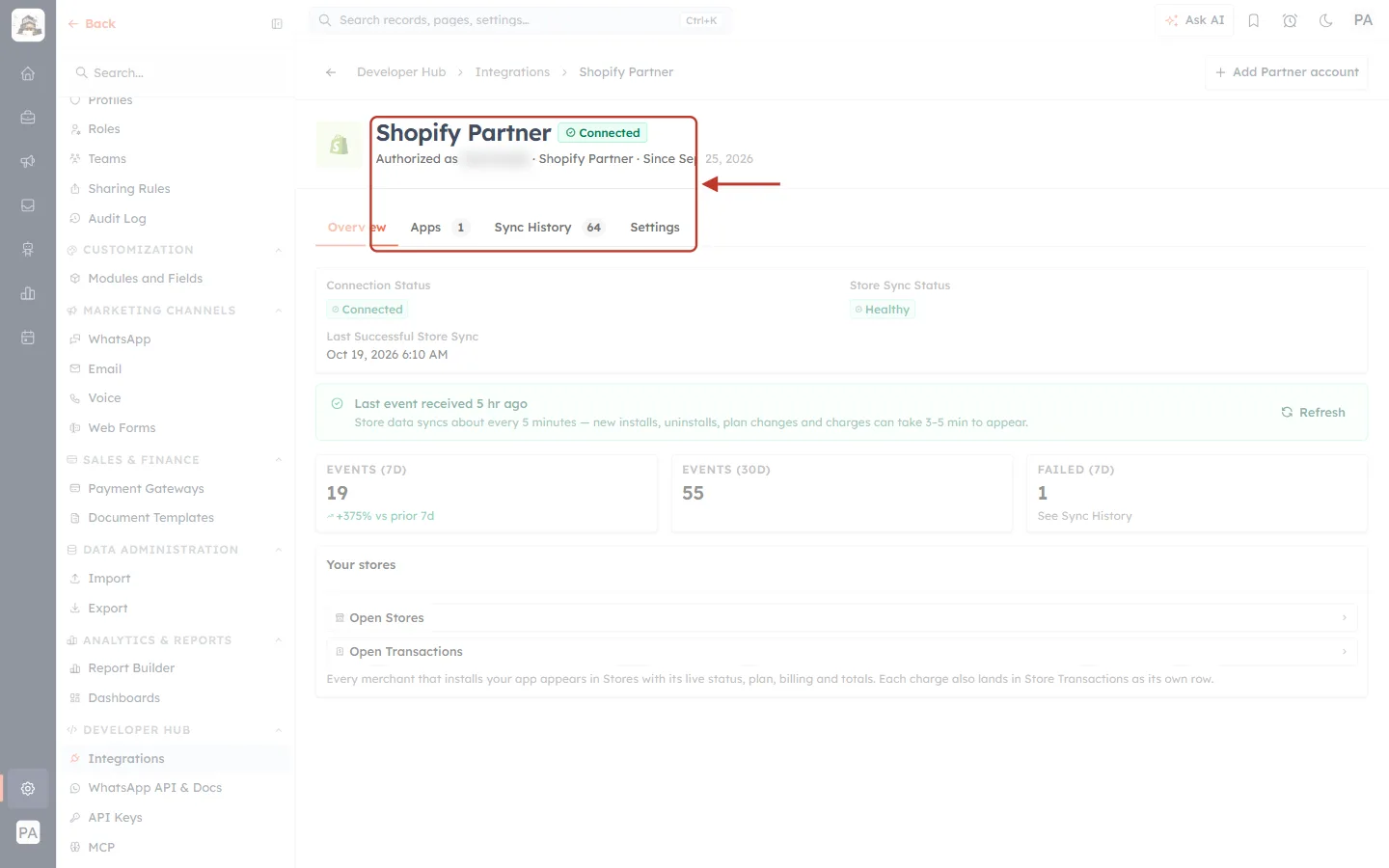Open the Open Stores row
1389x868 pixels.
841,618
